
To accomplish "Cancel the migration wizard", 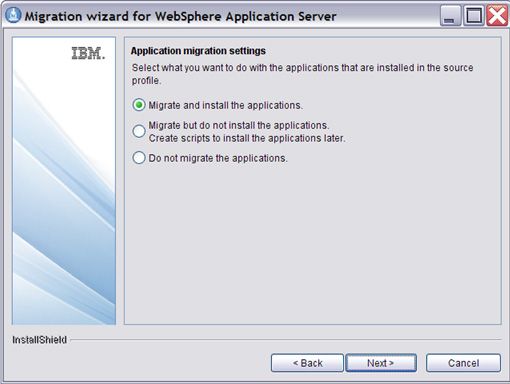I will click(463, 363).
